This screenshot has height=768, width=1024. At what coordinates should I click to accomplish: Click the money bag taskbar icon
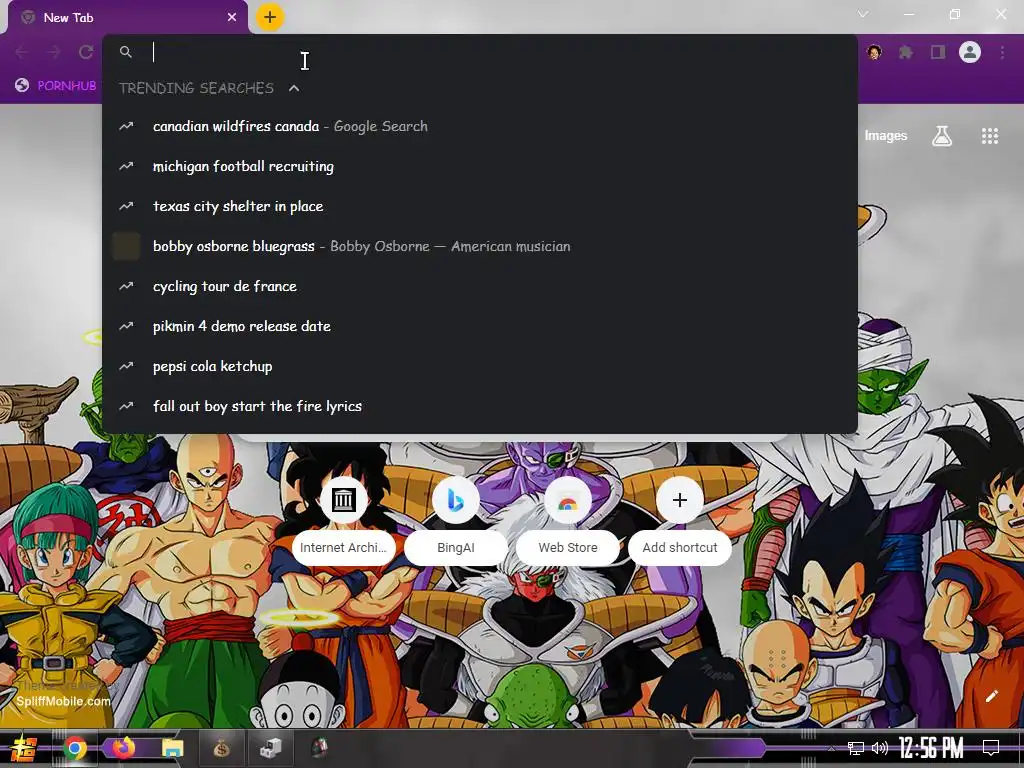point(221,748)
